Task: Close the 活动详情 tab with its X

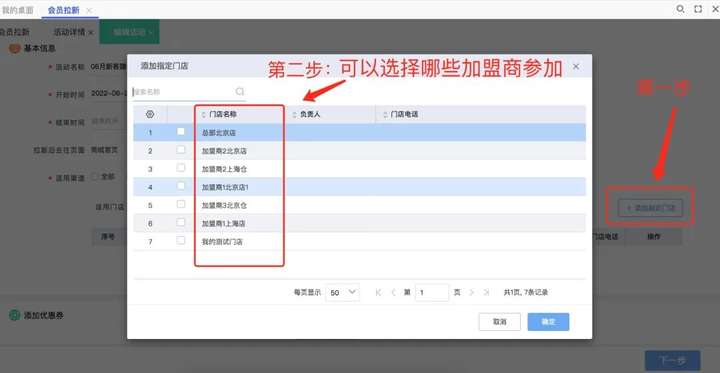Action: tap(91, 32)
